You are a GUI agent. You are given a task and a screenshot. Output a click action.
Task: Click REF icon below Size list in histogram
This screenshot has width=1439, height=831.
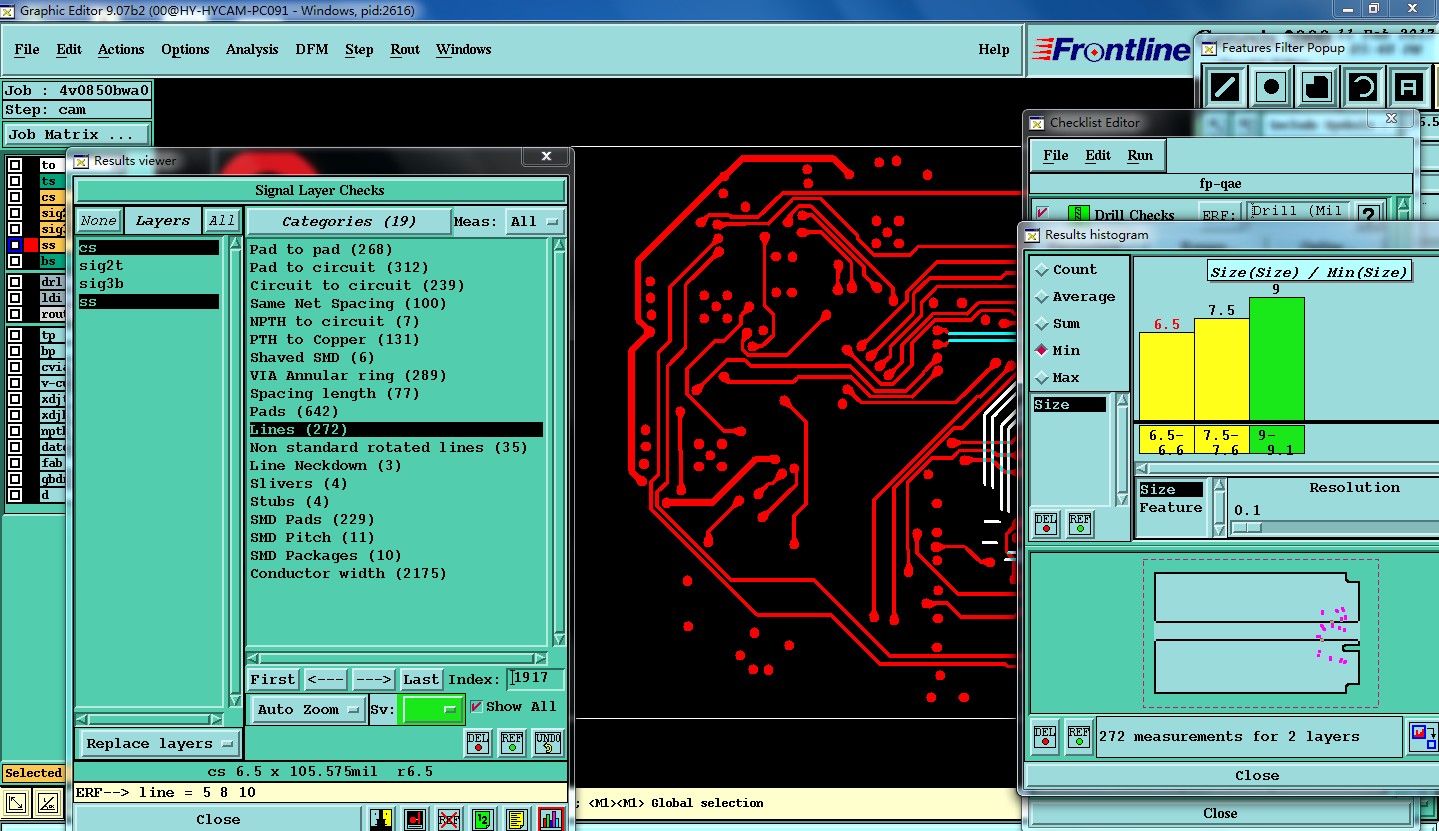point(1080,523)
